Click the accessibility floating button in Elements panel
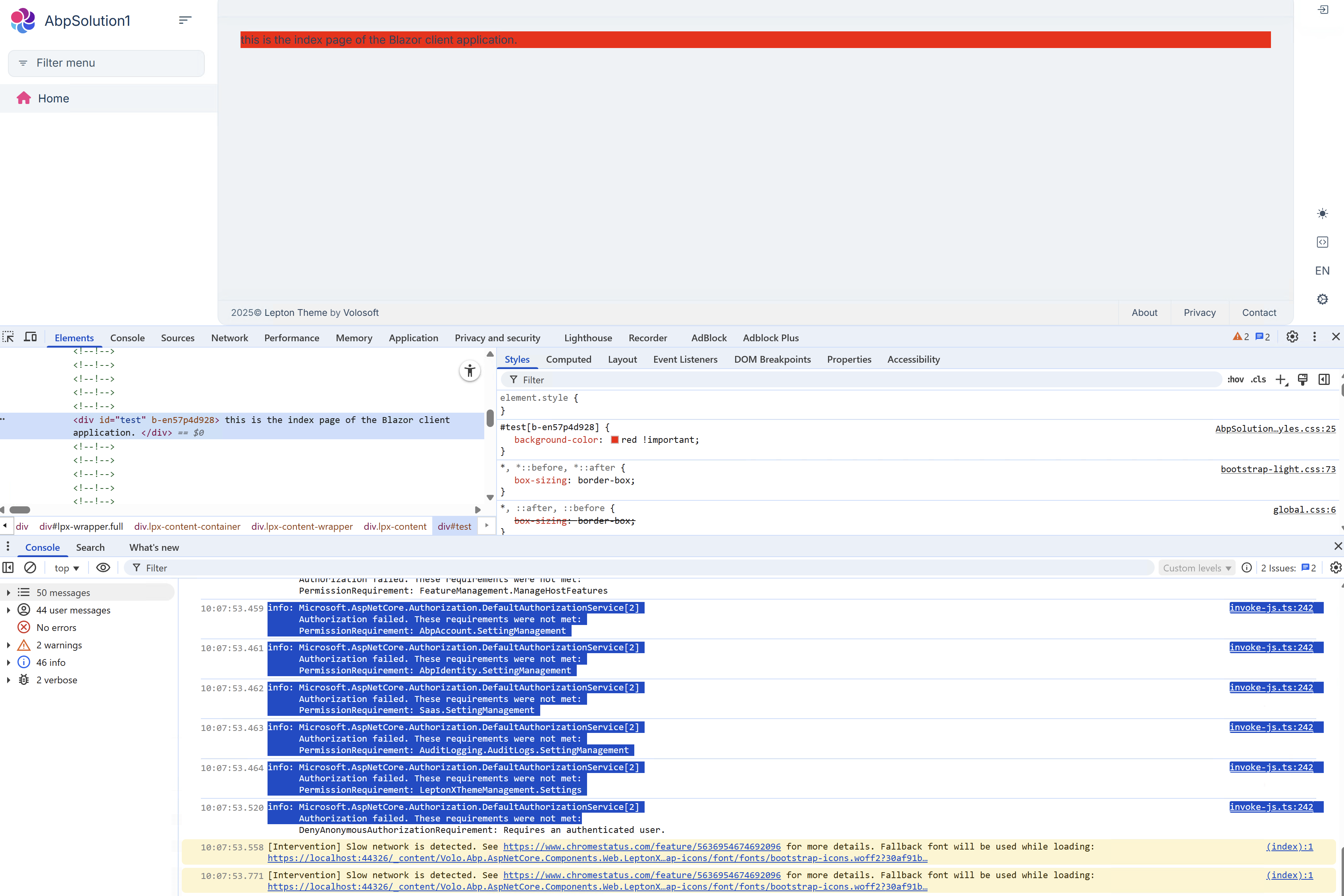This screenshot has width=1344, height=896. coord(470,371)
